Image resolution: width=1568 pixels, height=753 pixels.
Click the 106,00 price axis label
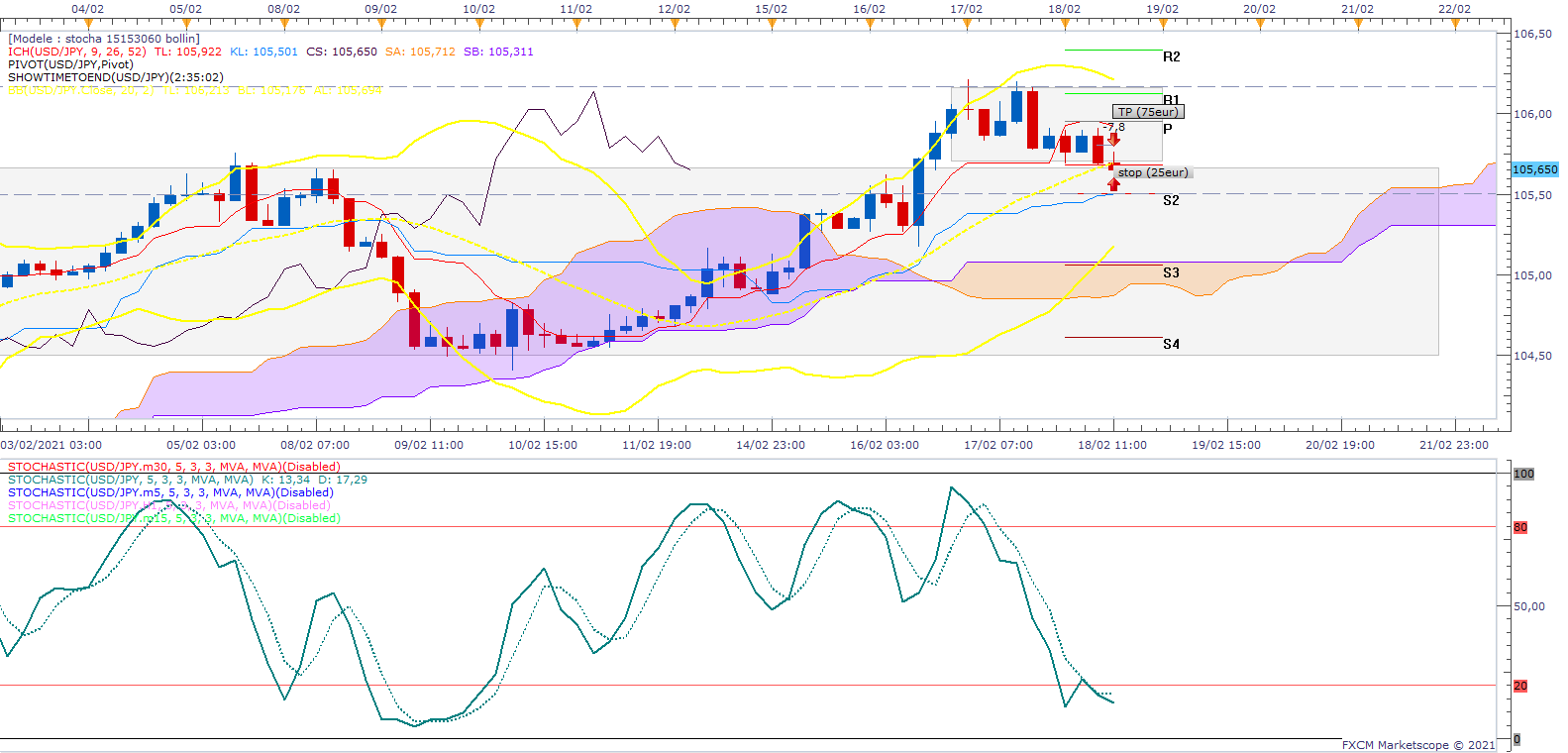1533,114
